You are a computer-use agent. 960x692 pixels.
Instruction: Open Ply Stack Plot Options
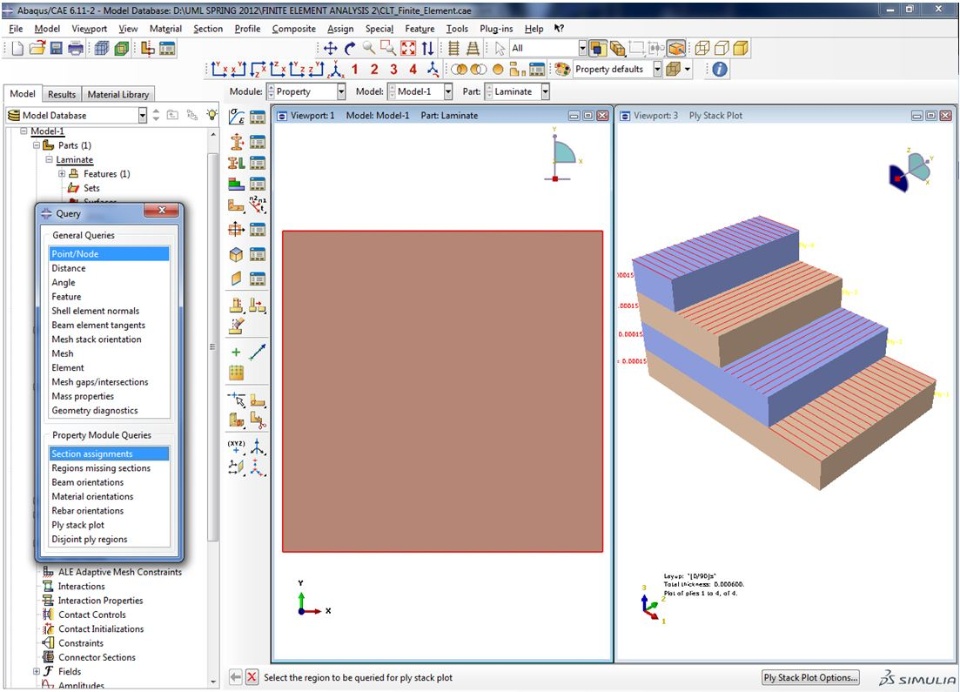click(810, 678)
